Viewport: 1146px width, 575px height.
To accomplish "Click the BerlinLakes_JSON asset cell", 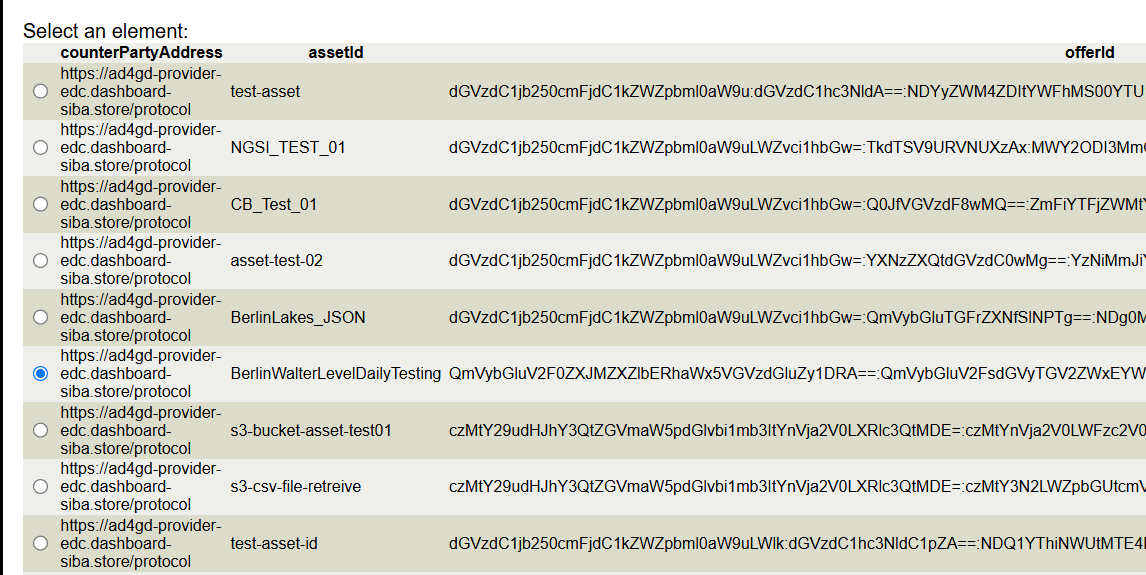I will click(297, 317).
